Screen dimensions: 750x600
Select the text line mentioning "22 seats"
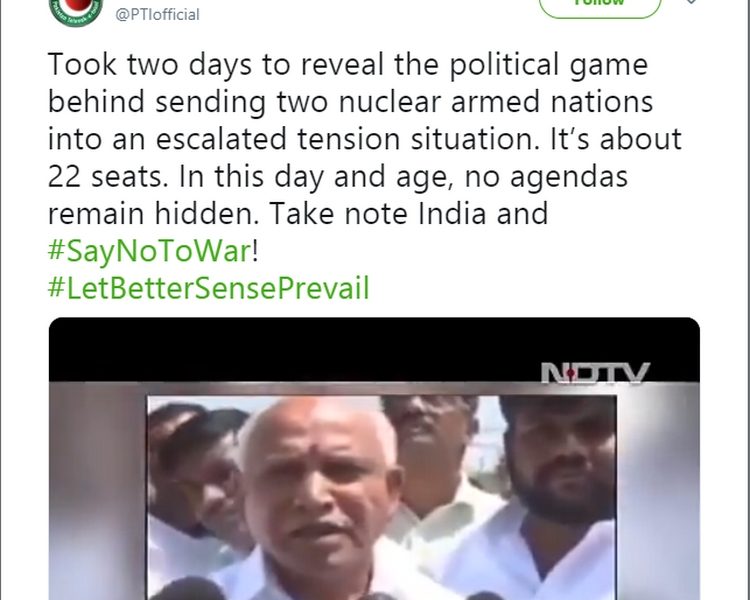click(338, 177)
